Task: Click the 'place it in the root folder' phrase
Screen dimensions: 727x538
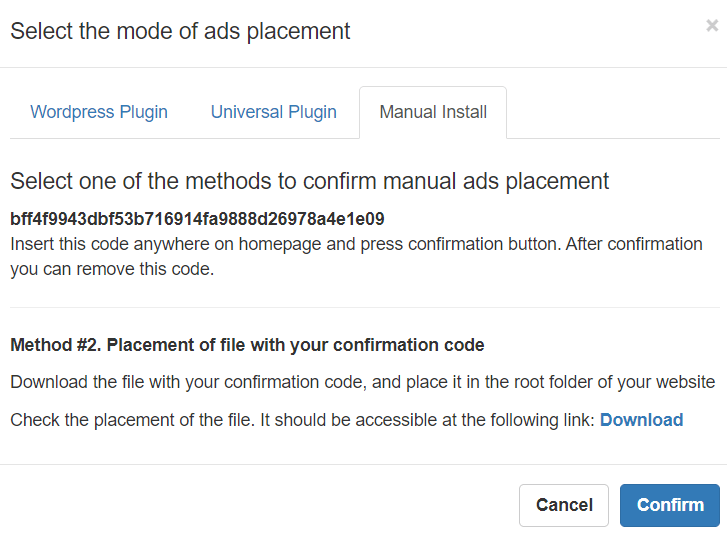Action: tap(500, 382)
